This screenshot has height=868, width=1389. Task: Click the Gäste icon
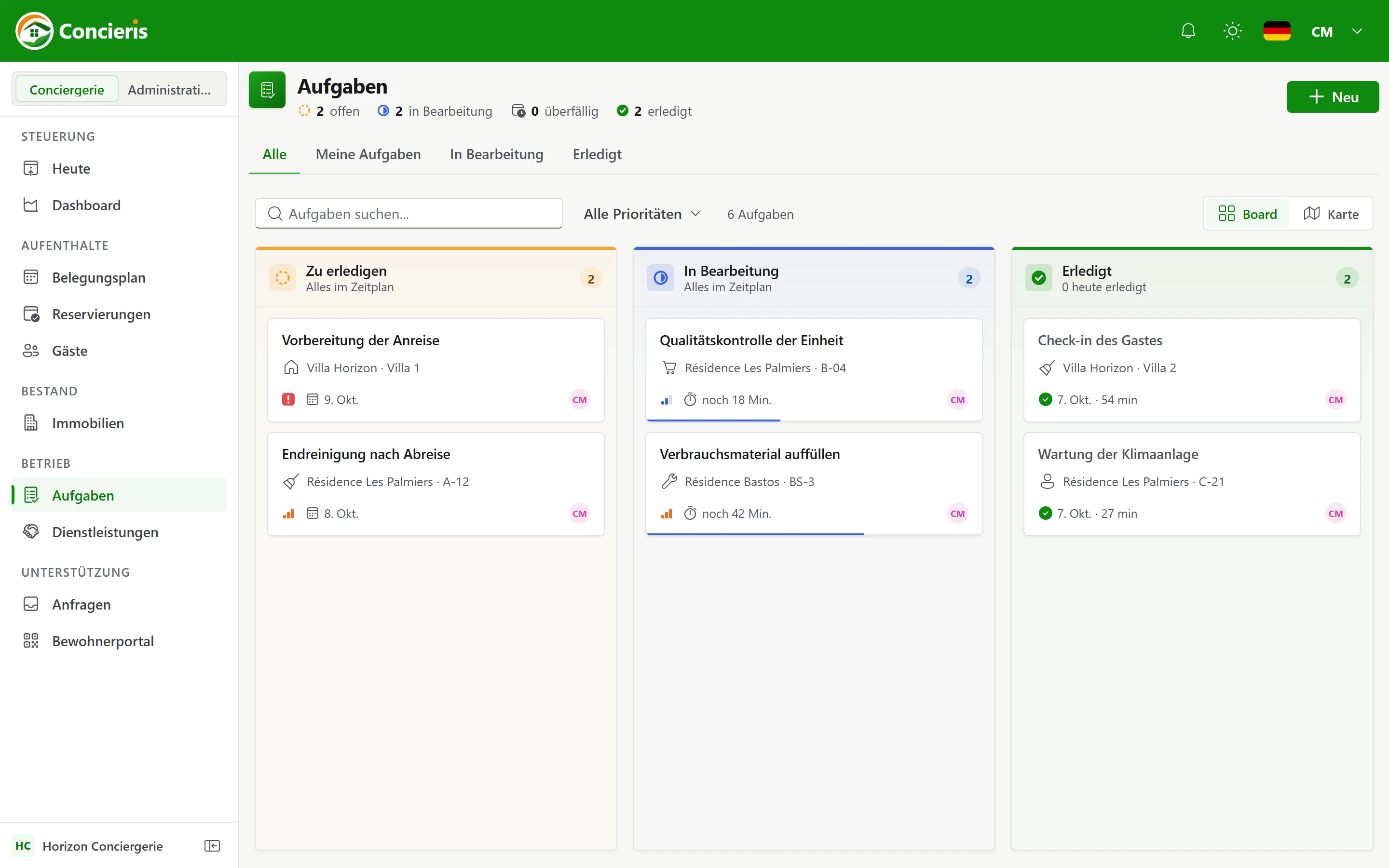point(31,351)
